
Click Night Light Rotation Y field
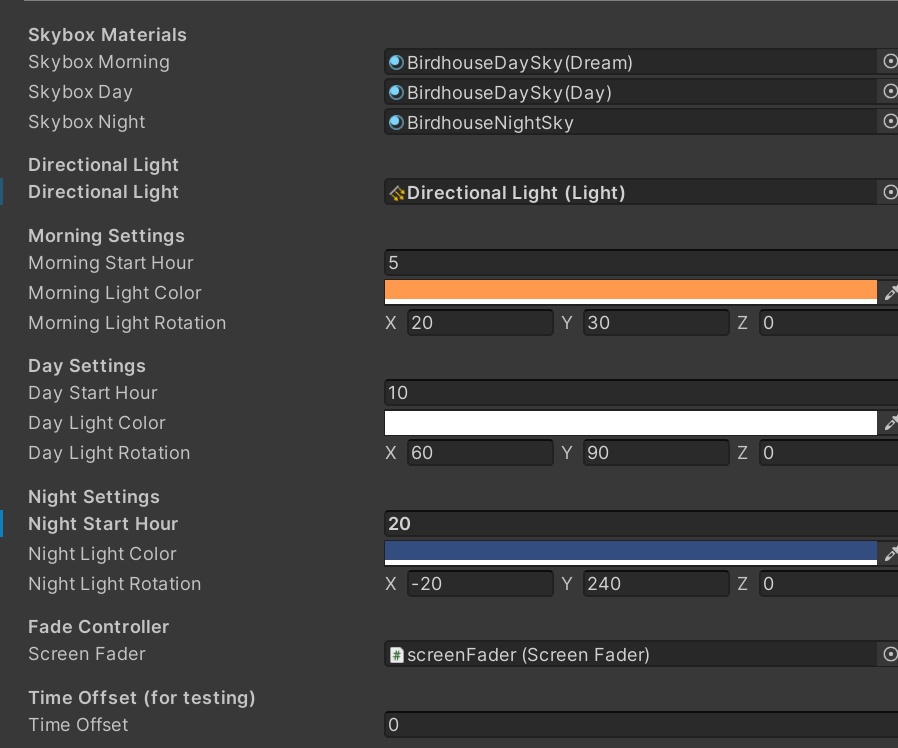pos(655,584)
